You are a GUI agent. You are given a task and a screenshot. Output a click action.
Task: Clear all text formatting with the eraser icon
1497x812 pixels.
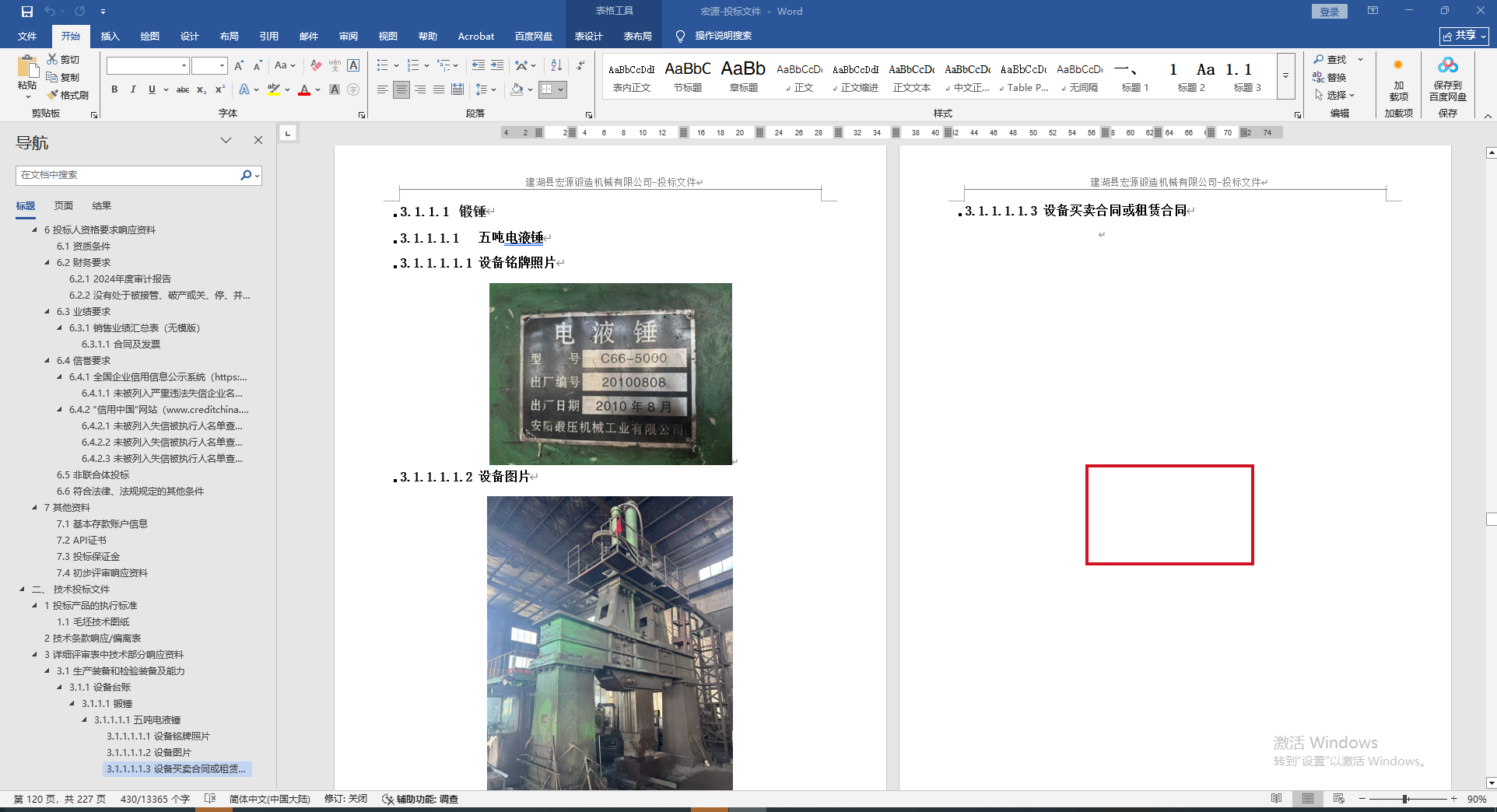pos(315,65)
